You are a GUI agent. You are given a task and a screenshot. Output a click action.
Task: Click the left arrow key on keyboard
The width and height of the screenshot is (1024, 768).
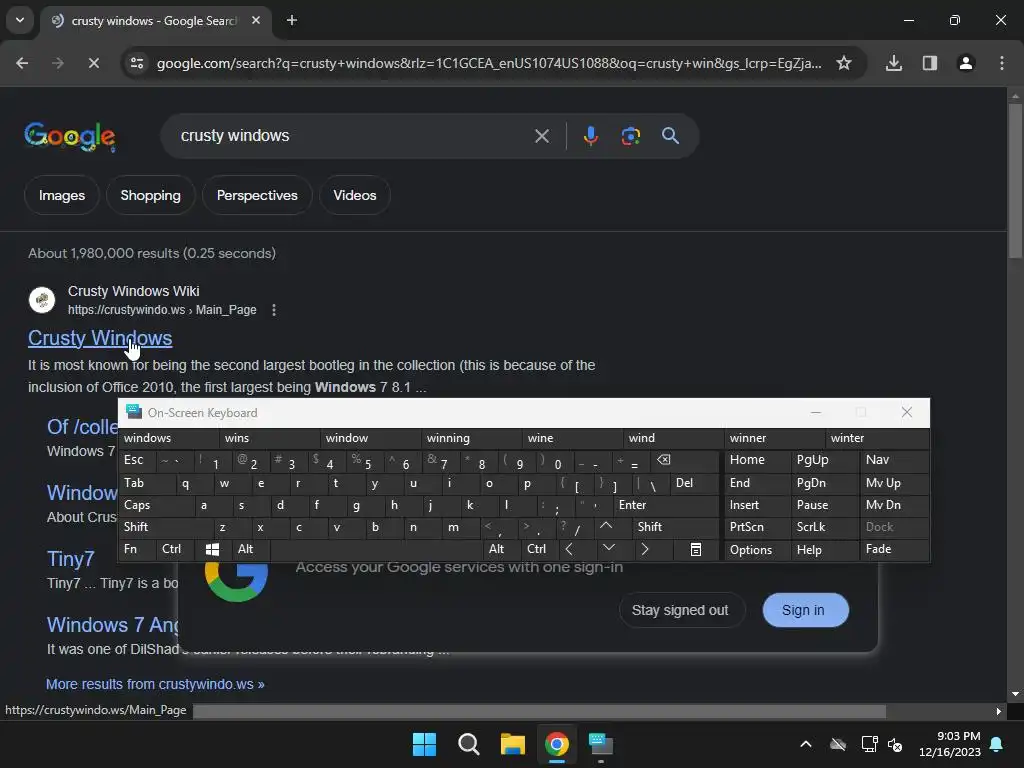pos(569,549)
